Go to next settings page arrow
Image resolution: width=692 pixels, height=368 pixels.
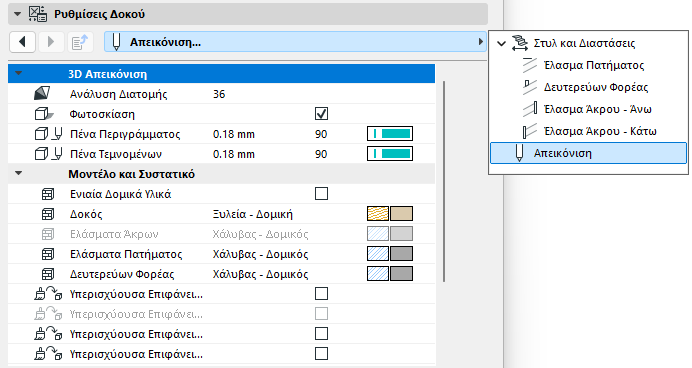coord(51,42)
